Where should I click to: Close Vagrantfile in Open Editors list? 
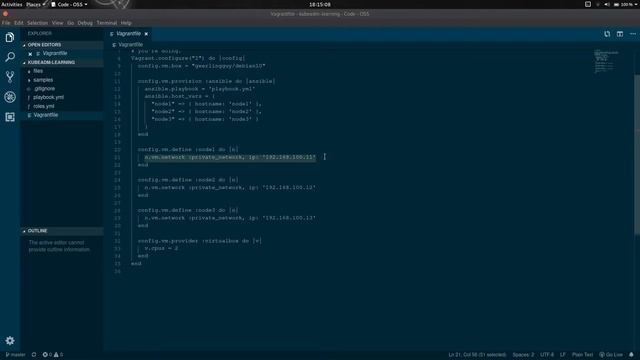pyautogui.click(x=30, y=53)
